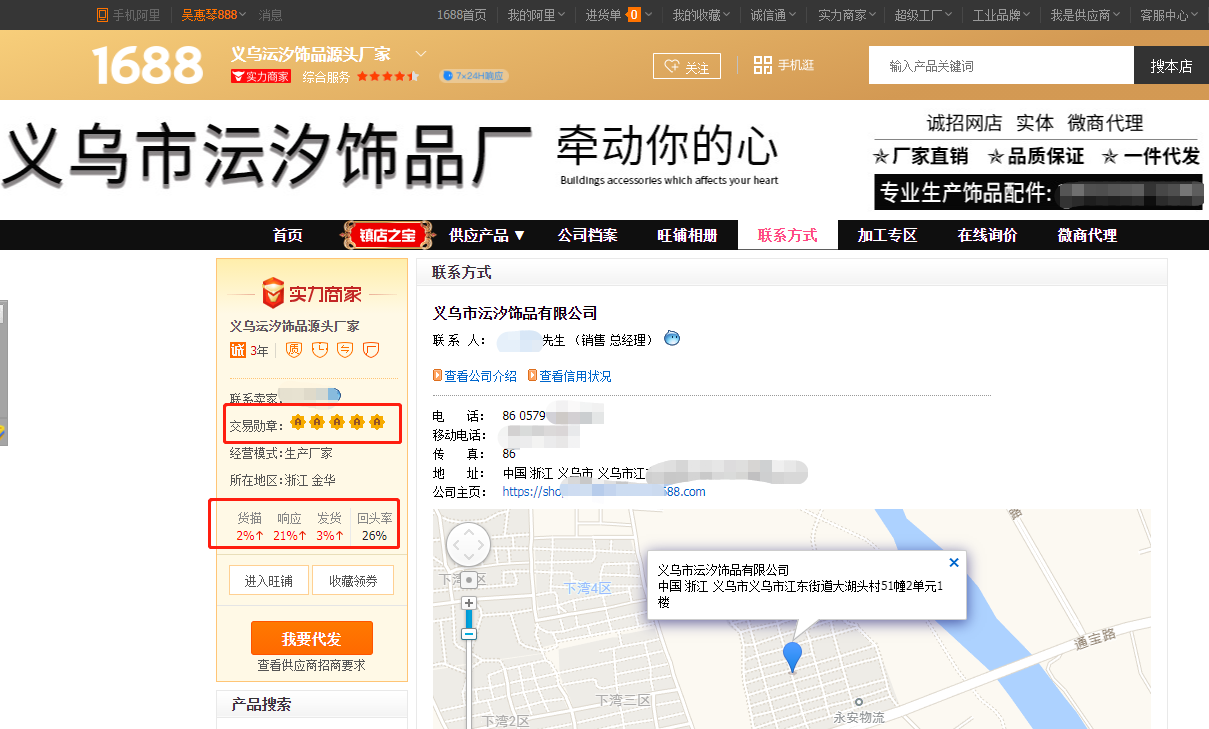Click the exchange-arrows shield badge
Image resolution: width=1209 pixels, height=729 pixels.
pyautogui.click(x=345, y=350)
